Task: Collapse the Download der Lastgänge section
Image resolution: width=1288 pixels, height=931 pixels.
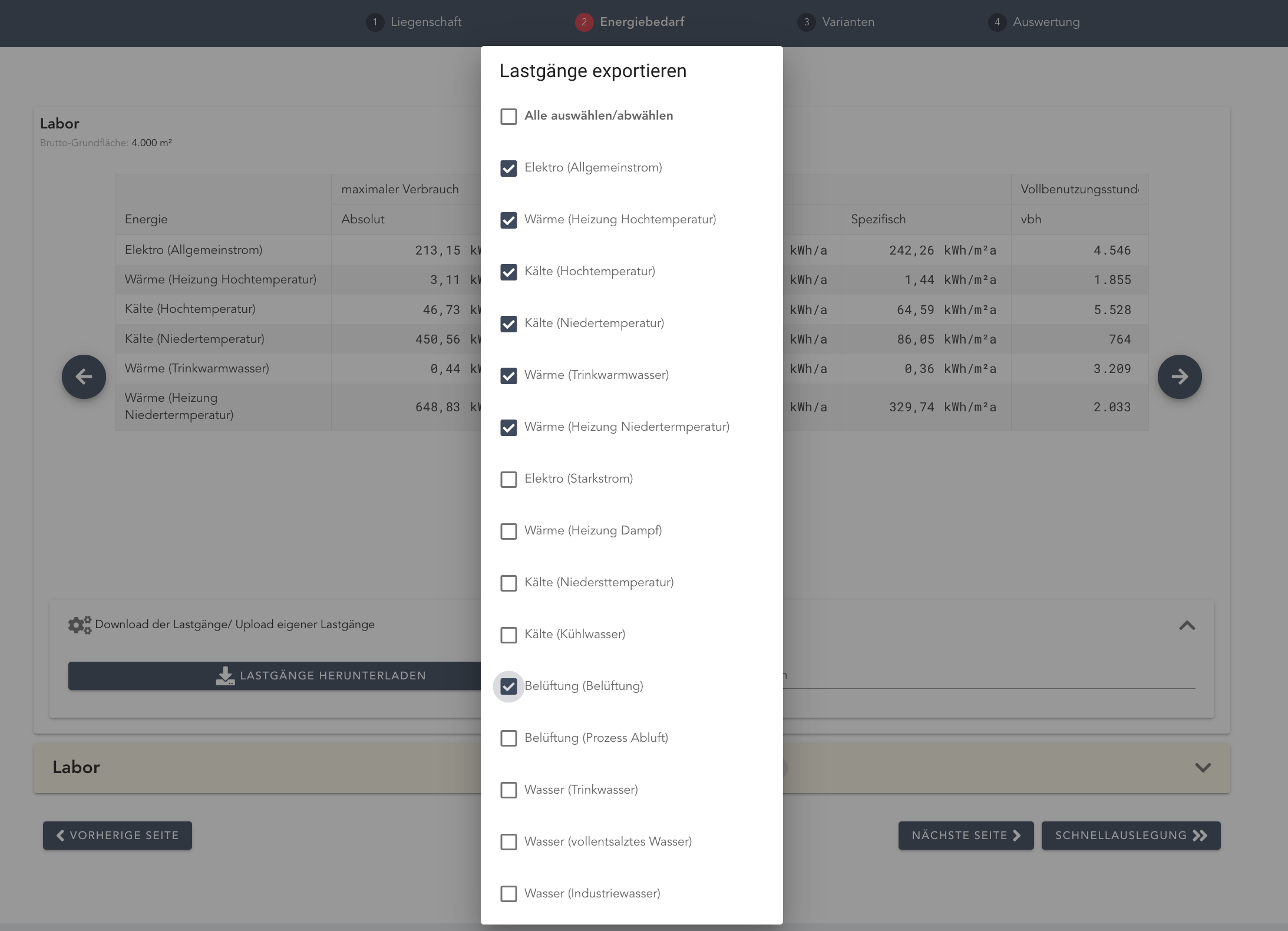Action: pyautogui.click(x=1187, y=625)
